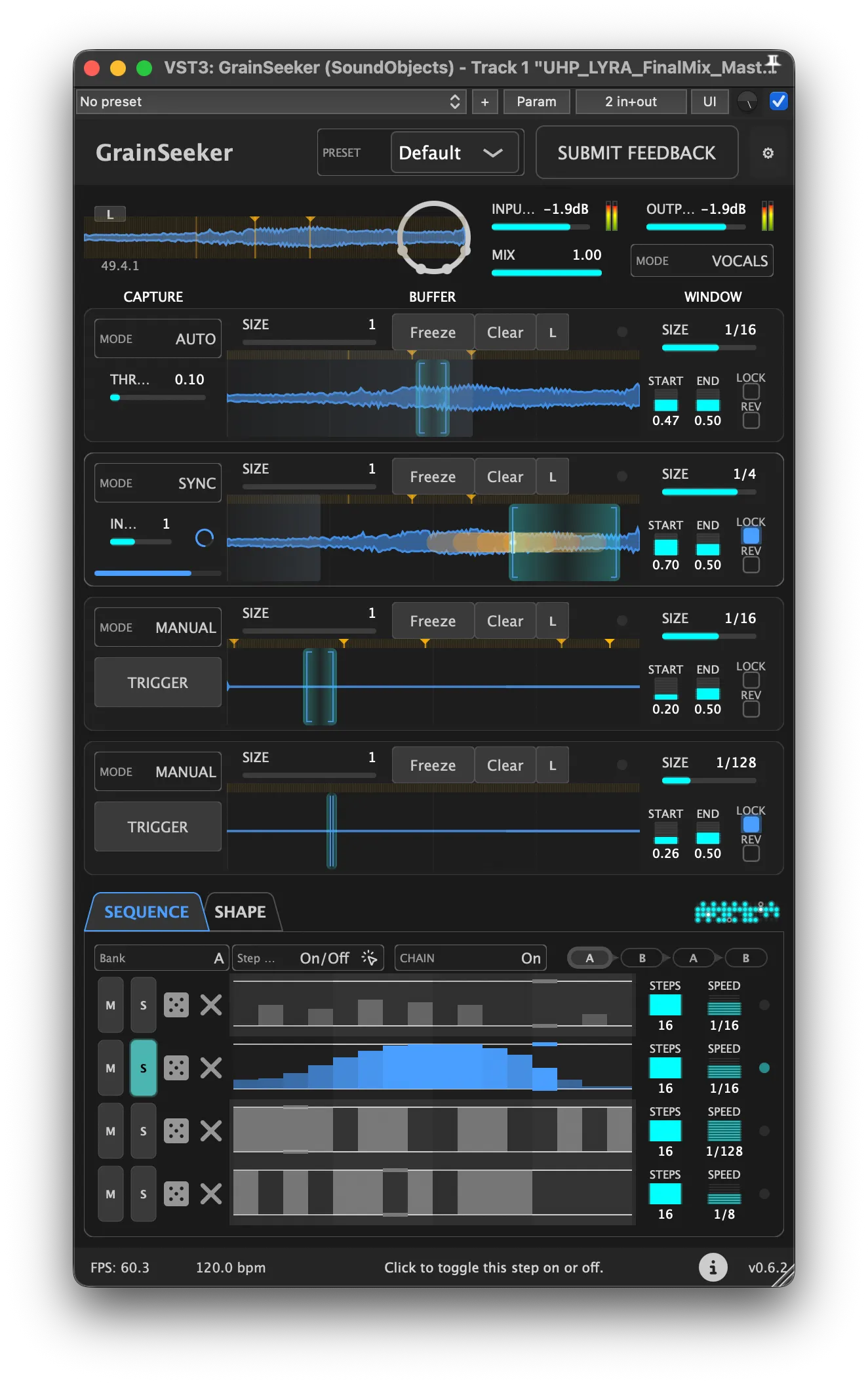Screen dimensions: 868x1384
Task: Randomize first sequence row with dice icon
Action: coord(176,1005)
